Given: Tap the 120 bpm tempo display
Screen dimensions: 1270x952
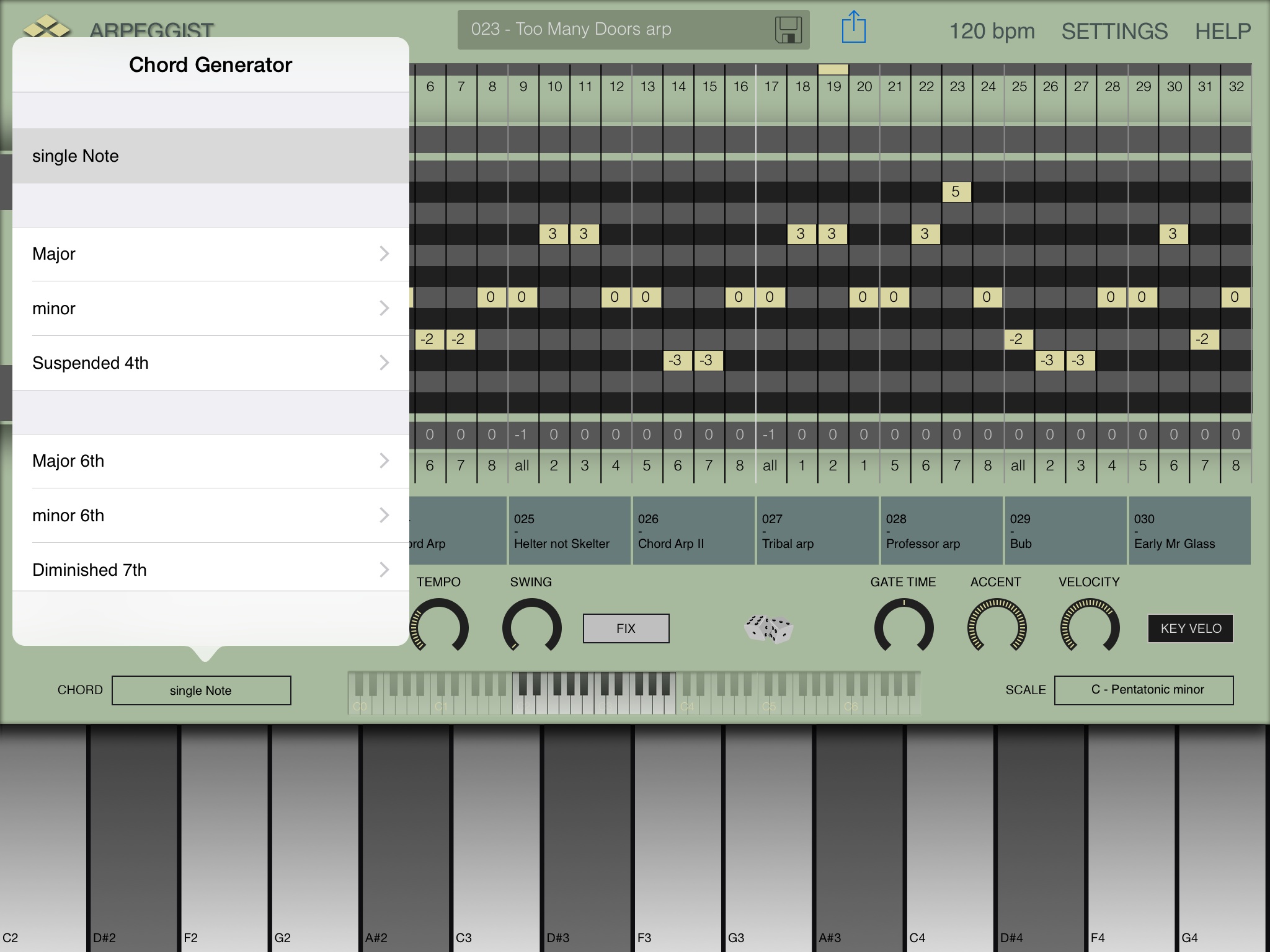Looking at the screenshot, I should pos(992,31).
